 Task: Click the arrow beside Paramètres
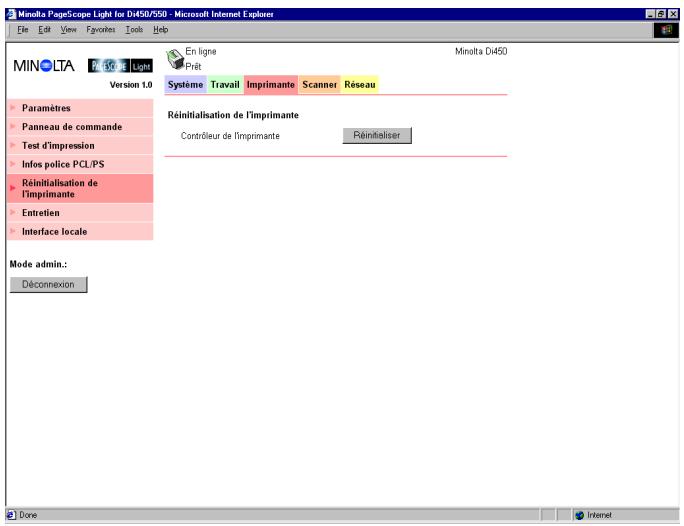13,107
